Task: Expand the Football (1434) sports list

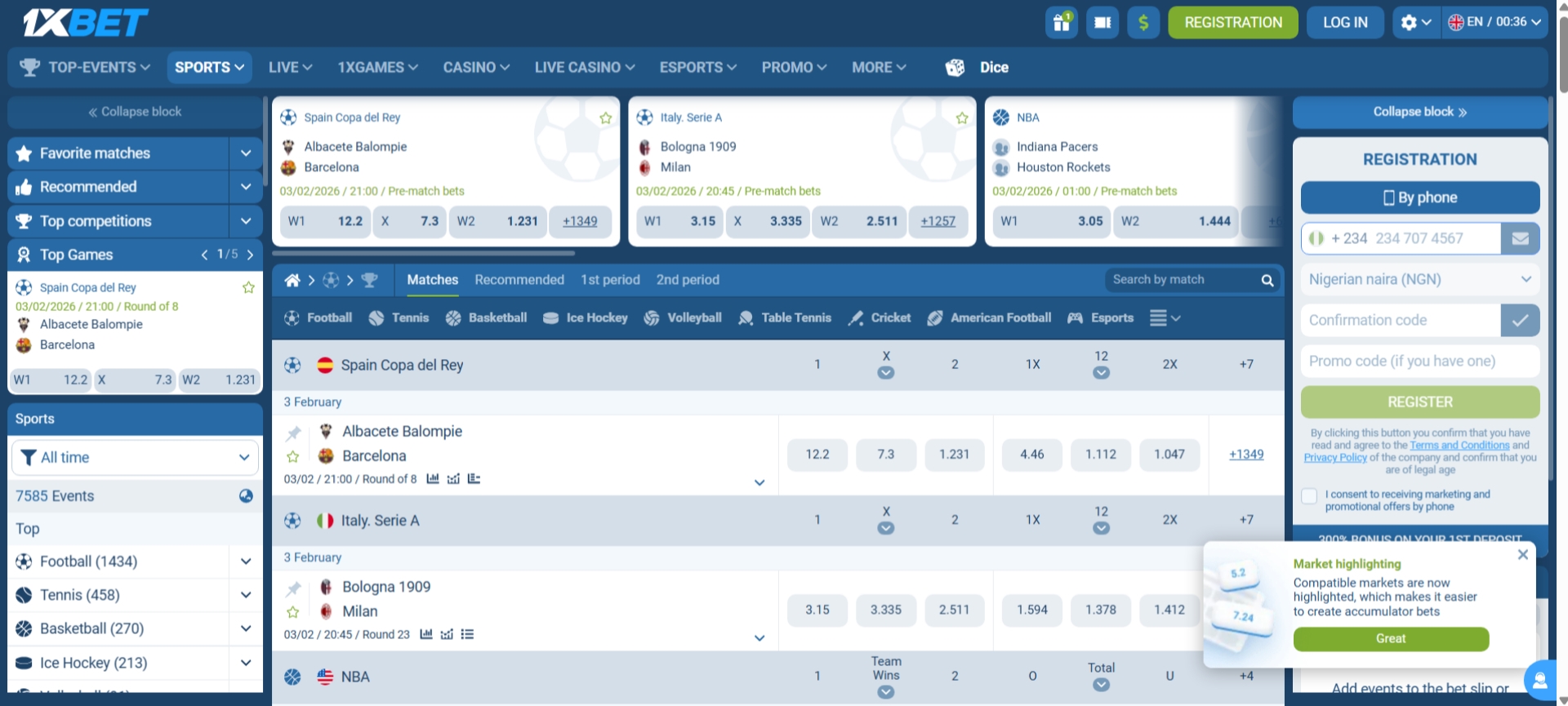Action: point(245,562)
